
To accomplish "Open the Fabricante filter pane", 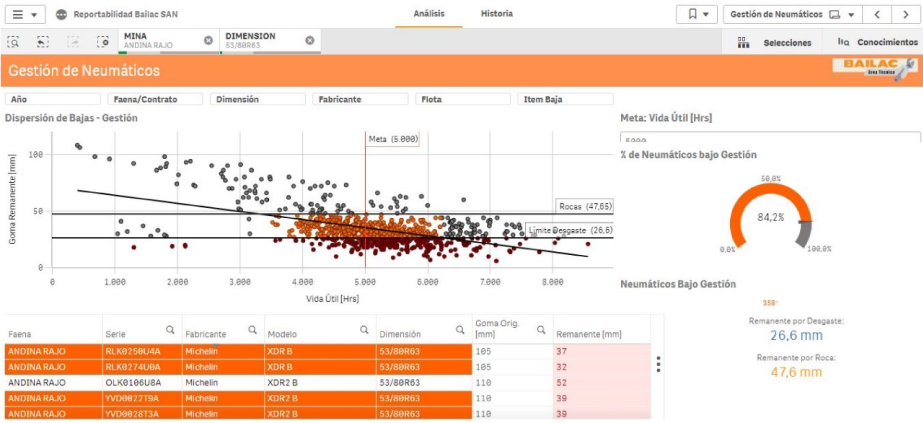I will pyautogui.click(x=360, y=99).
